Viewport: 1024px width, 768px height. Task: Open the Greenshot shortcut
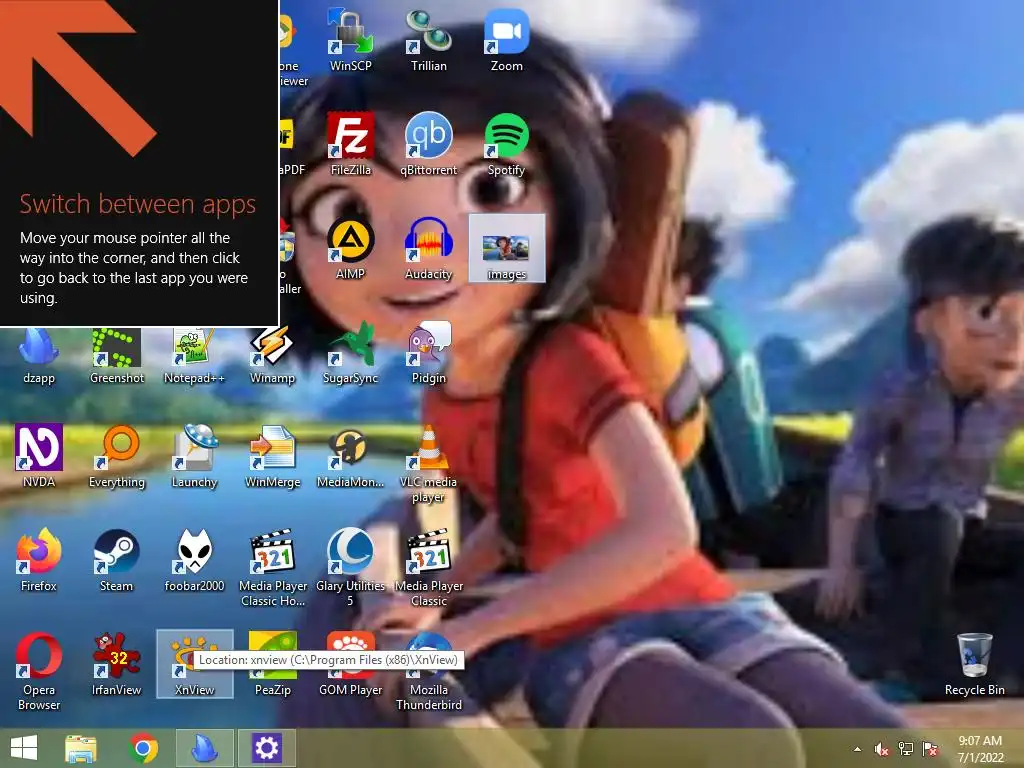point(116,356)
